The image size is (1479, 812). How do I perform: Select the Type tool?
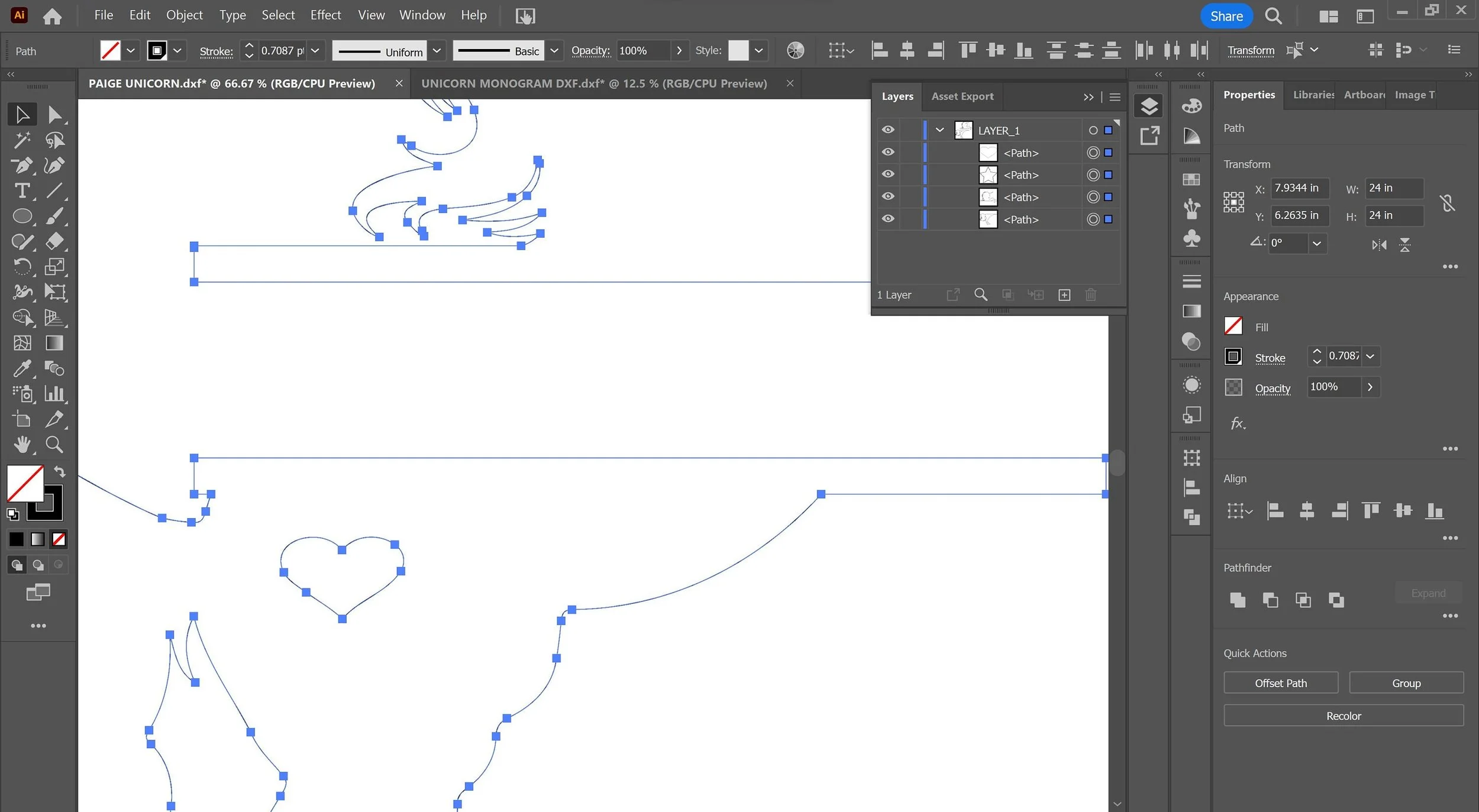coord(22,191)
